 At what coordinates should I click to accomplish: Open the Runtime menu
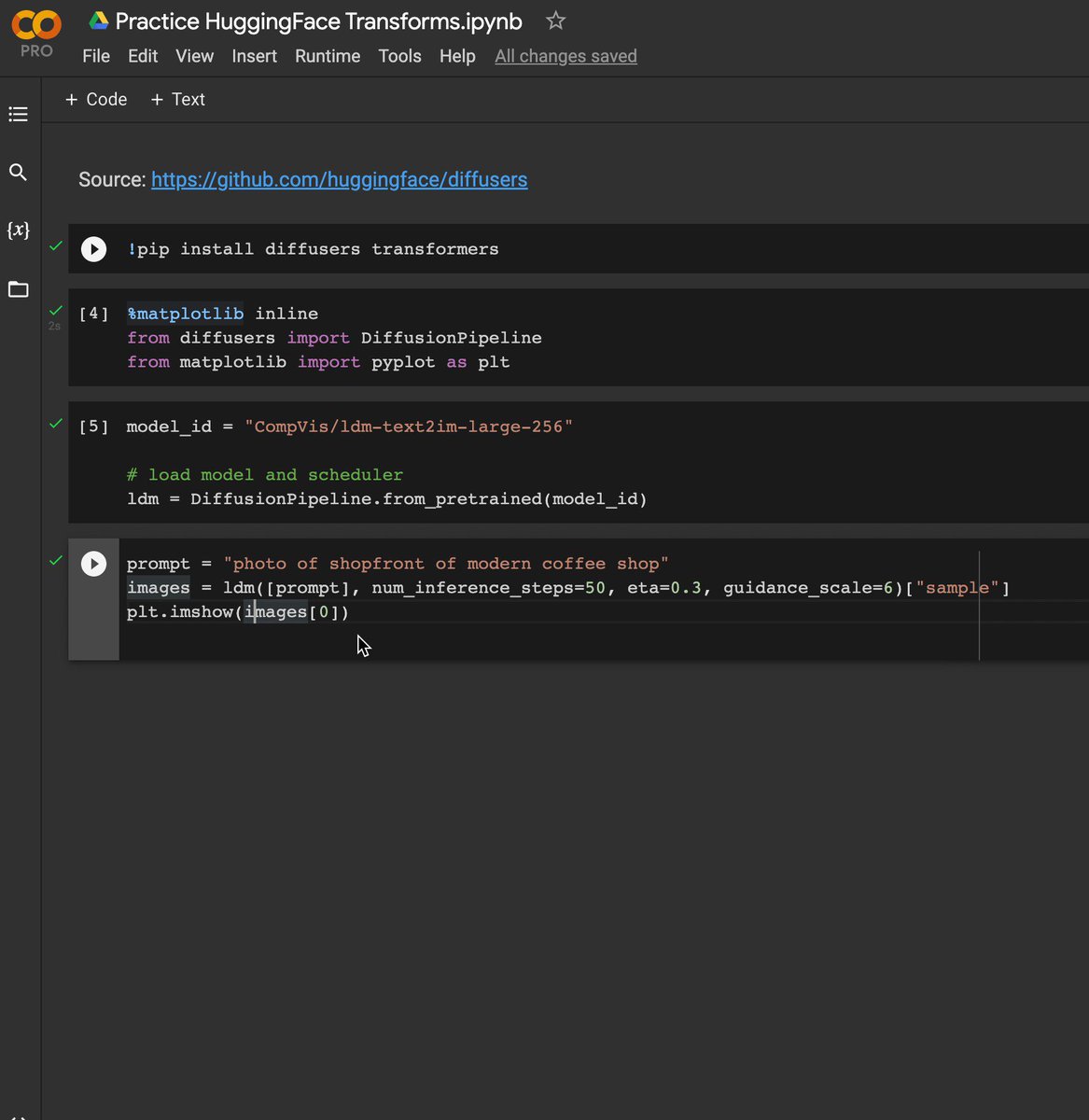[x=328, y=56]
